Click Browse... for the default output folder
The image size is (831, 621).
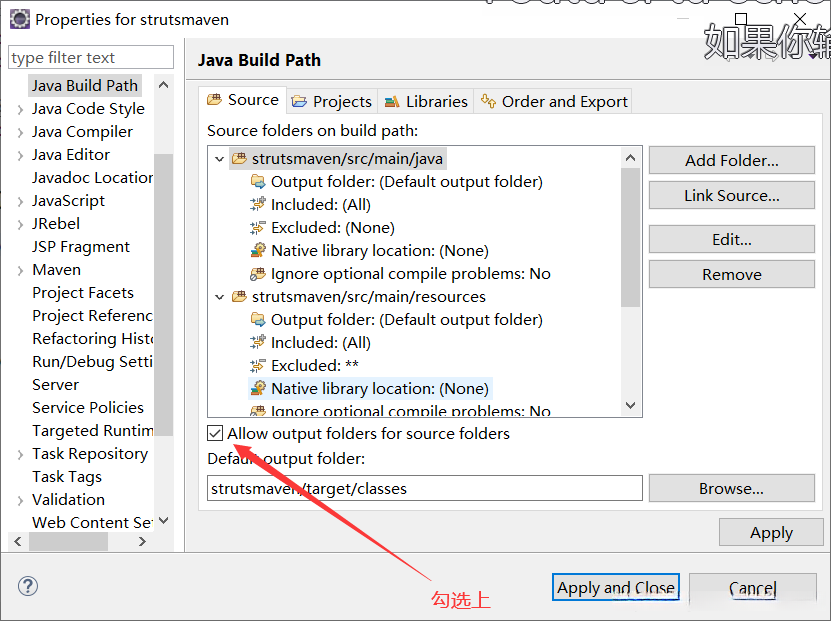tap(731, 488)
